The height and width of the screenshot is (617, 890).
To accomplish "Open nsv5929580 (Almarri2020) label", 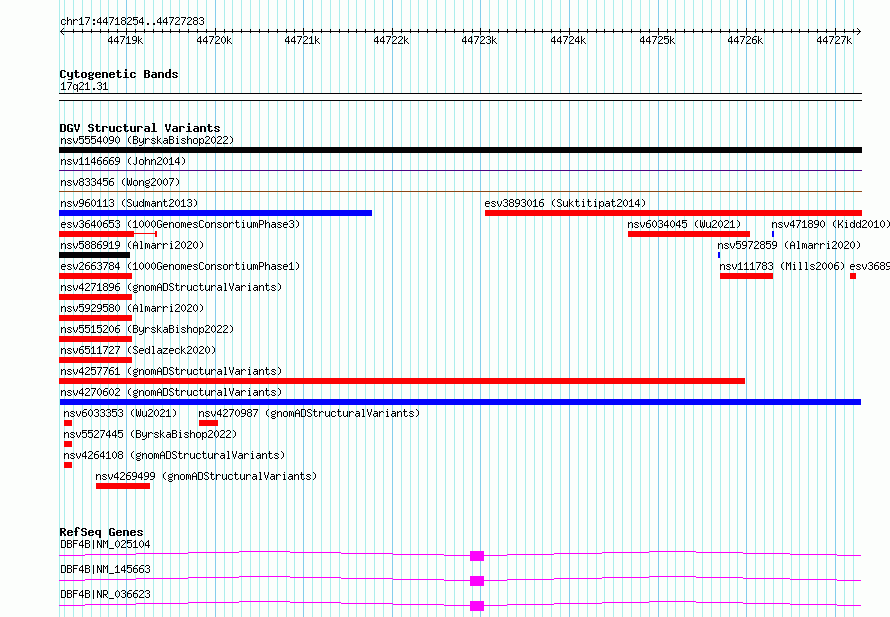I will pyautogui.click(x=132, y=308).
